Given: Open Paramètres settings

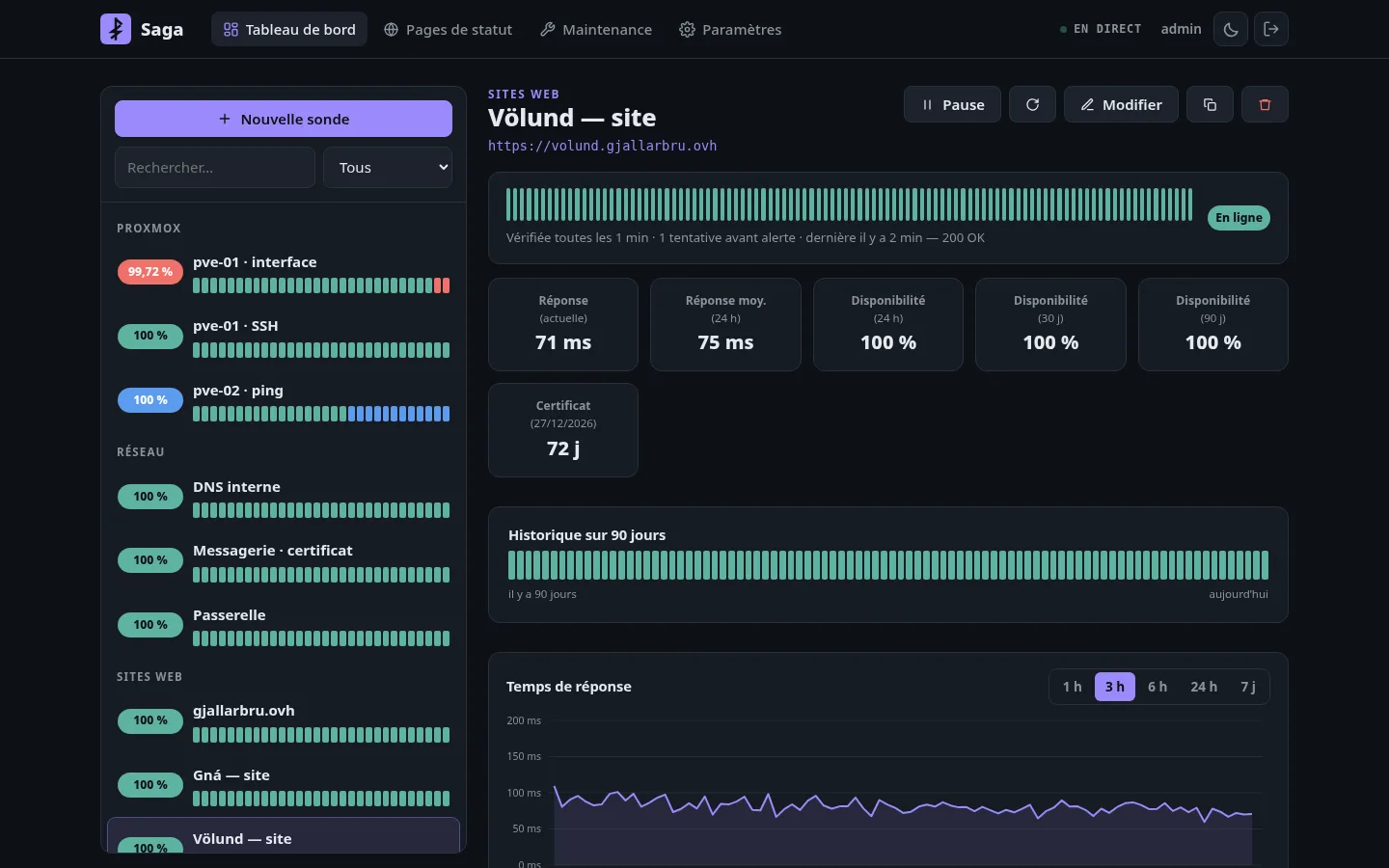Looking at the screenshot, I should click(730, 29).
